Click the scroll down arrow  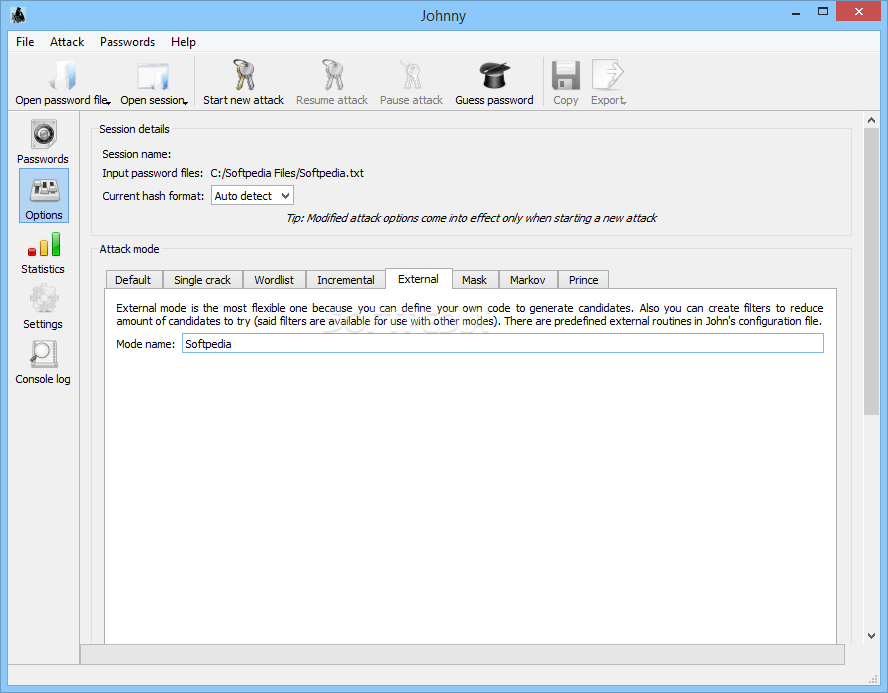click(871, 636)
